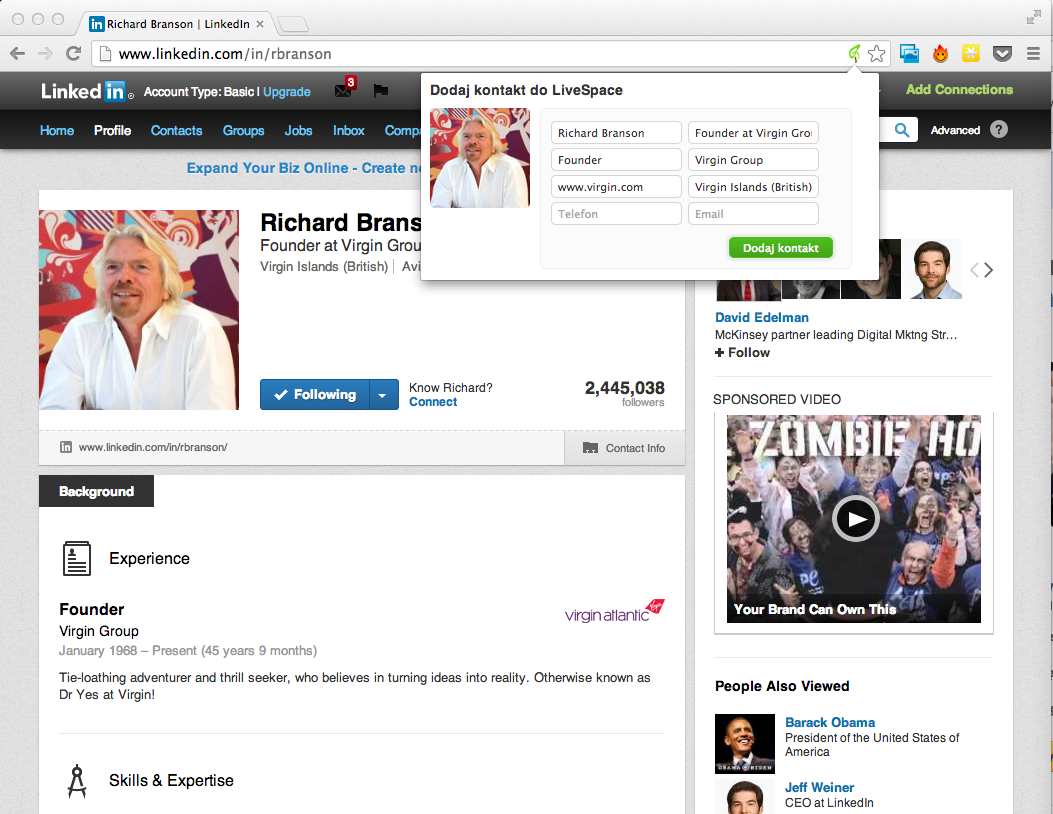Click the Virgin Atlantic company logo
This screenshot has width=1053, height=814.
(614, 611)
